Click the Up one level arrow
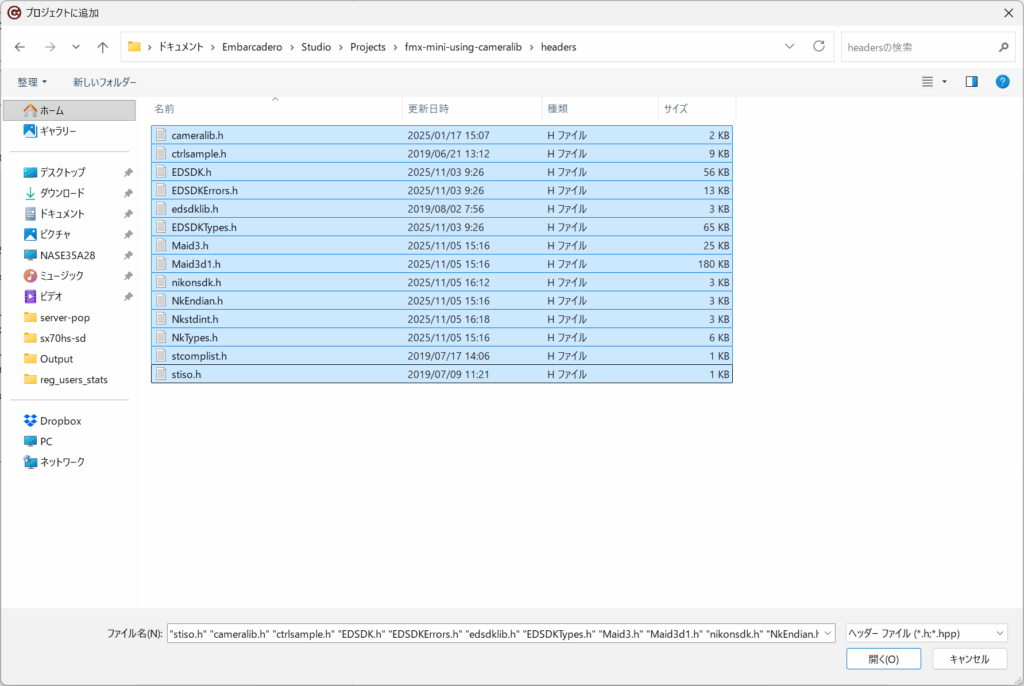Screen dimensions: 1024x686 [103, 47]
